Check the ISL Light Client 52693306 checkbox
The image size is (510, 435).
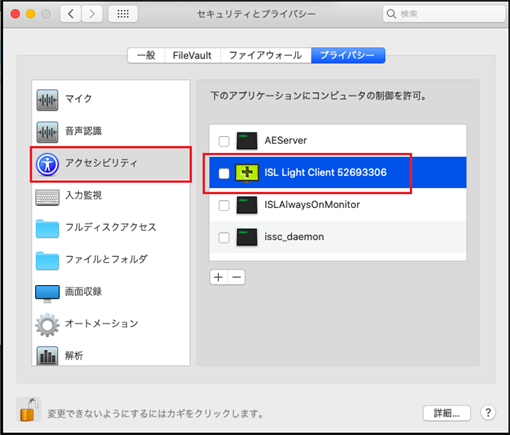224,173
